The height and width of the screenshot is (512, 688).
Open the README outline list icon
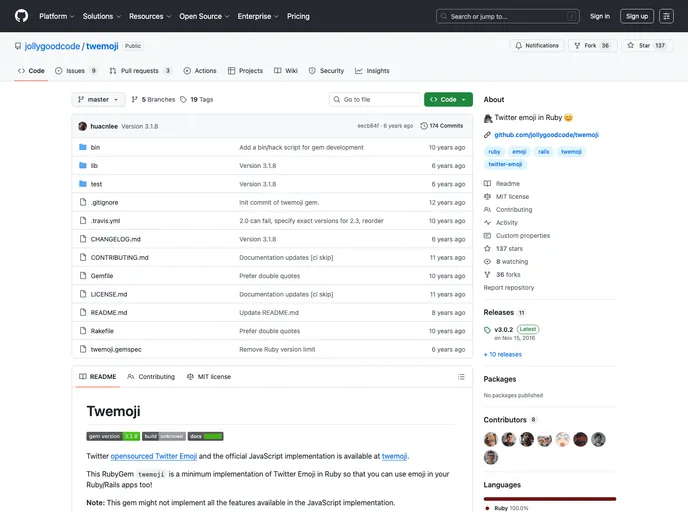[461, 377]
